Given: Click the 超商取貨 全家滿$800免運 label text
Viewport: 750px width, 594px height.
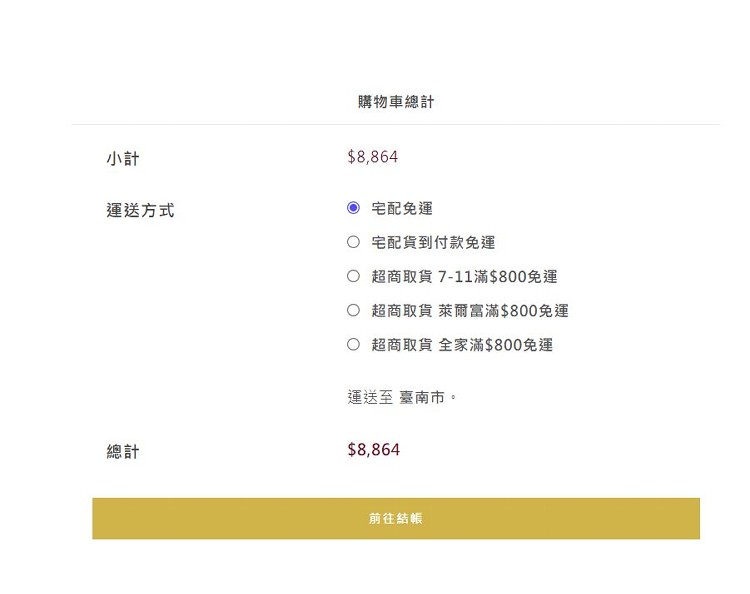Looking at the screenshot, I should coord(462,345).
